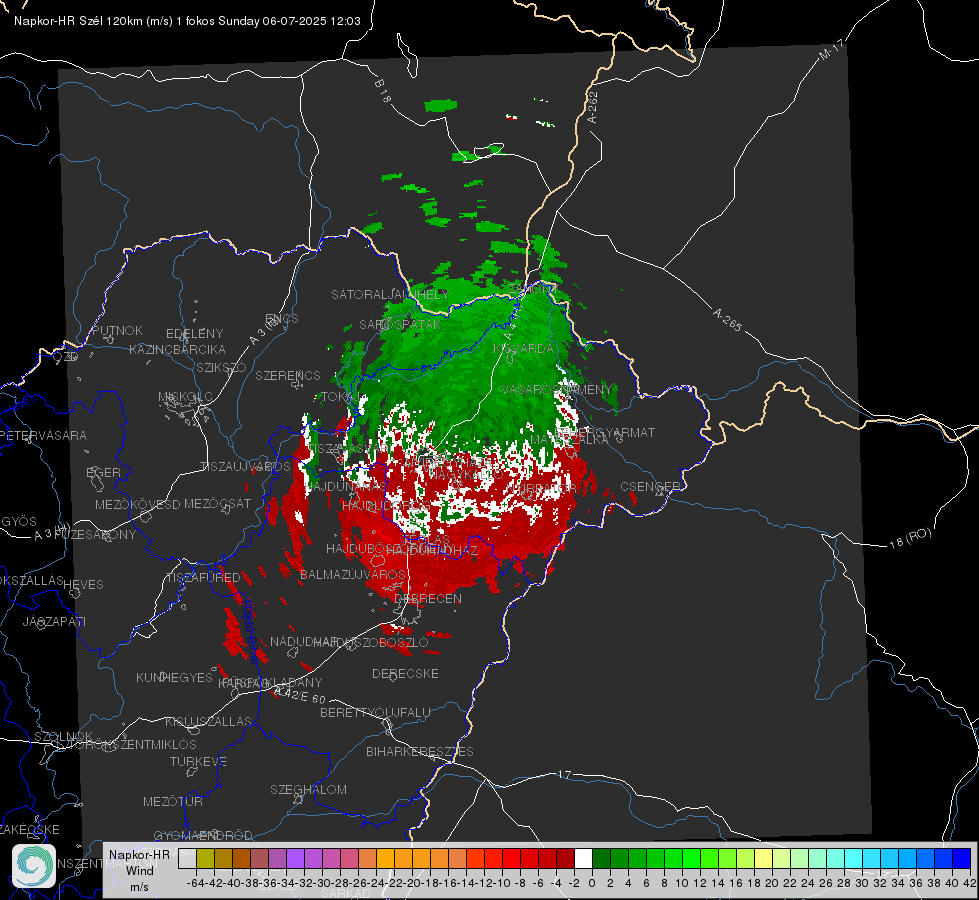The width and height of the screenshot is (979, 900).
Task: Click the Napkor-HR swirl logo icon
Action: tap(34, 866)
